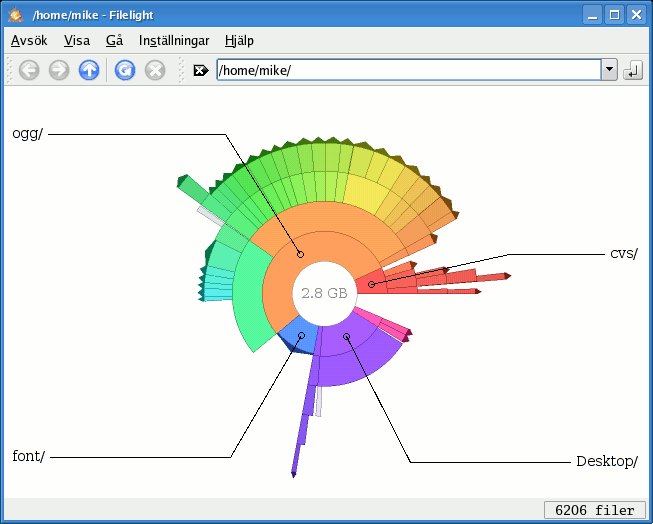653x524 pixels.
Task: Open the Gå menu
Action: pos(115,41)
